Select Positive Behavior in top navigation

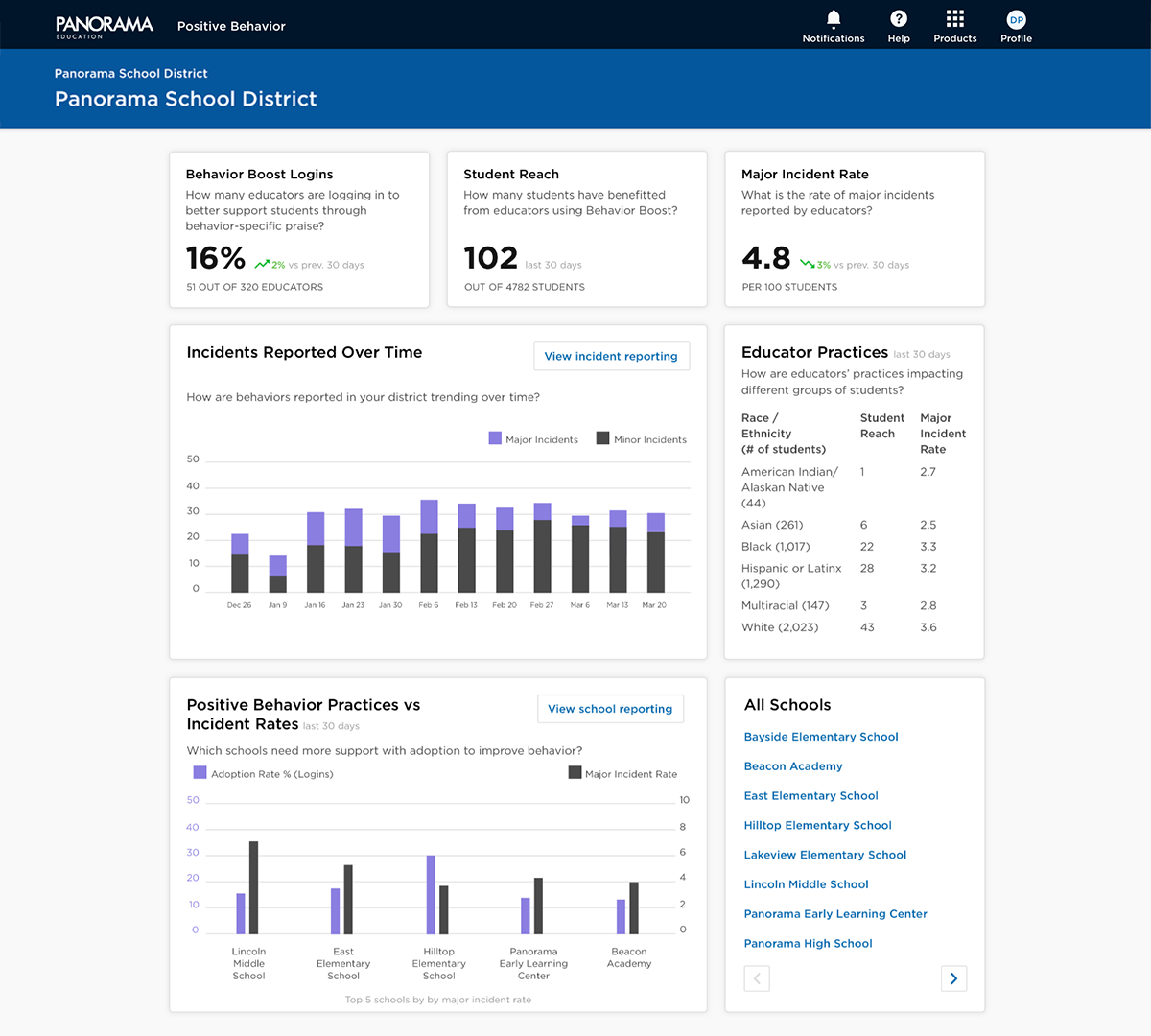[x=231, y=26]
